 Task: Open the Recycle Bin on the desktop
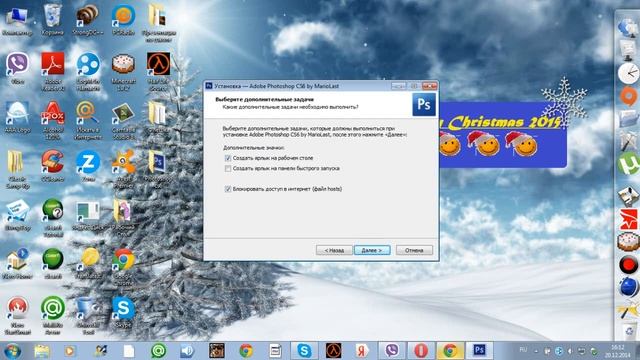coord(52,20)
